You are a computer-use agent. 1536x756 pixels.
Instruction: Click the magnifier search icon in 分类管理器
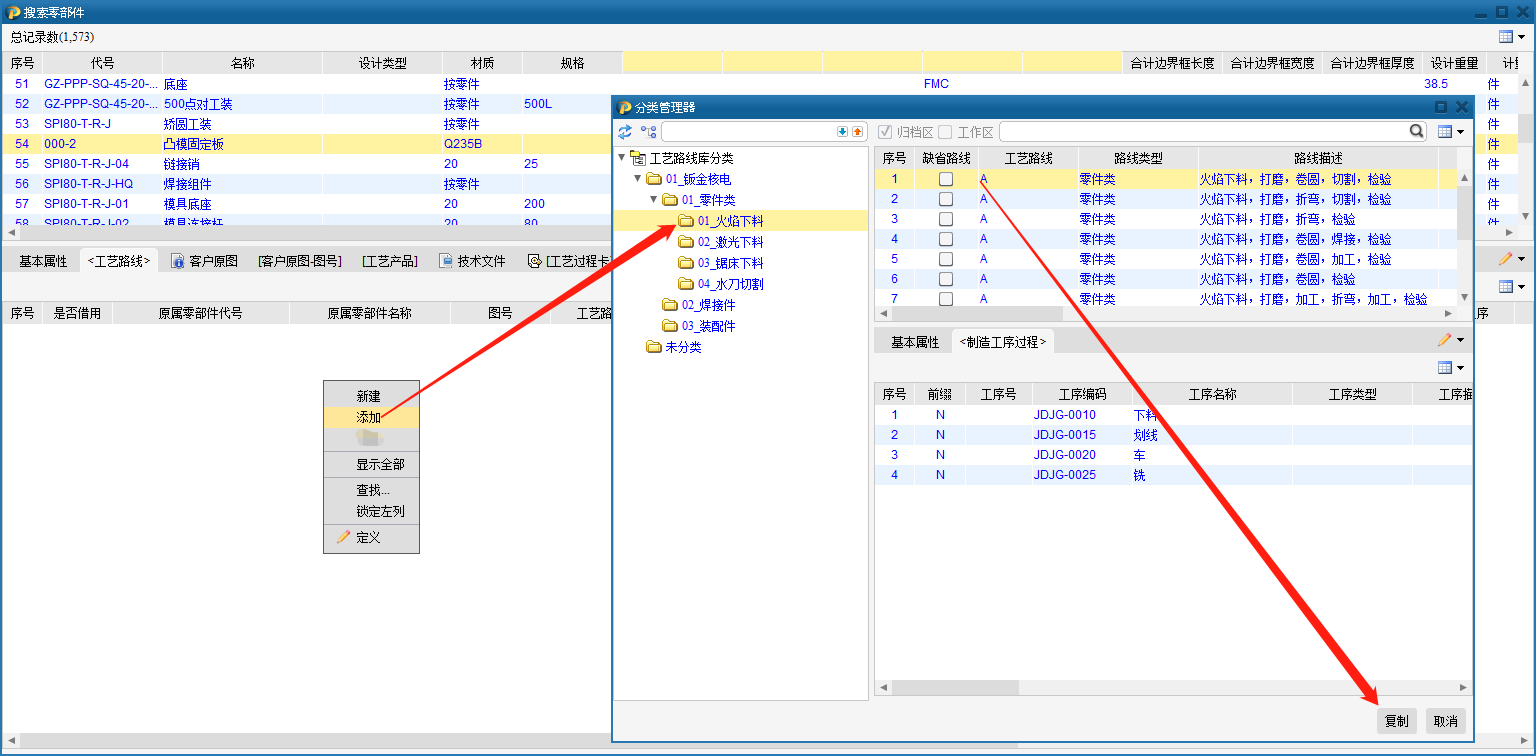(1416, 131)
